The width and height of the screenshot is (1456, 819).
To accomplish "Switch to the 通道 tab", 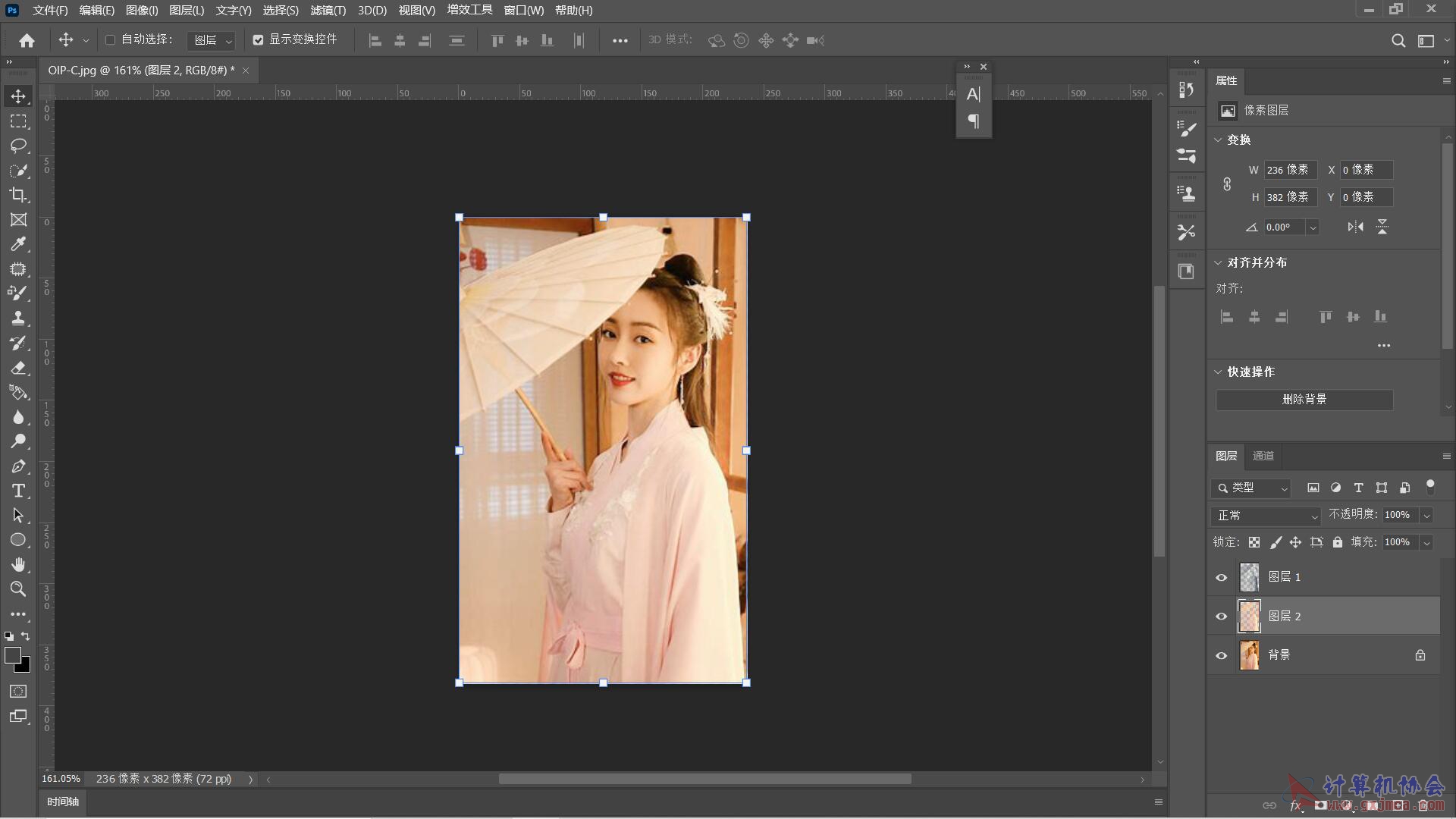I will point(1263,456).
